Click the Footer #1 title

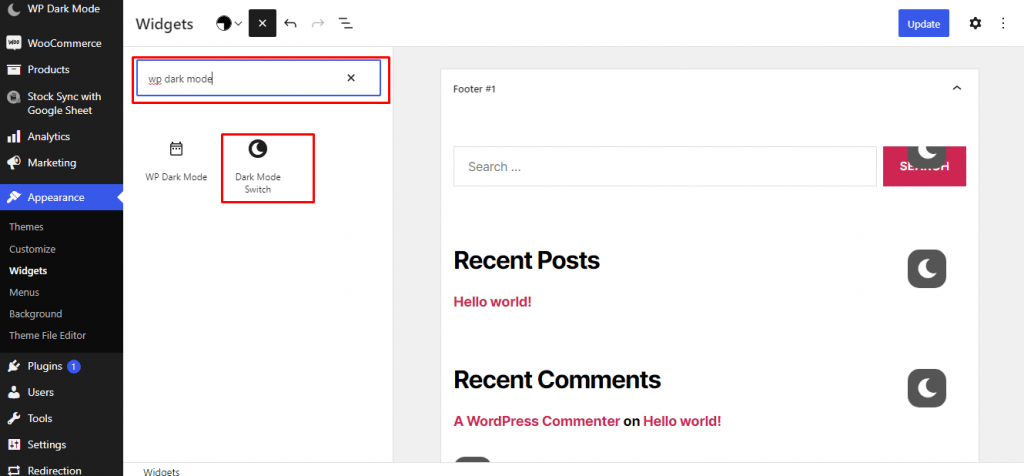click(x=474, y=88)
